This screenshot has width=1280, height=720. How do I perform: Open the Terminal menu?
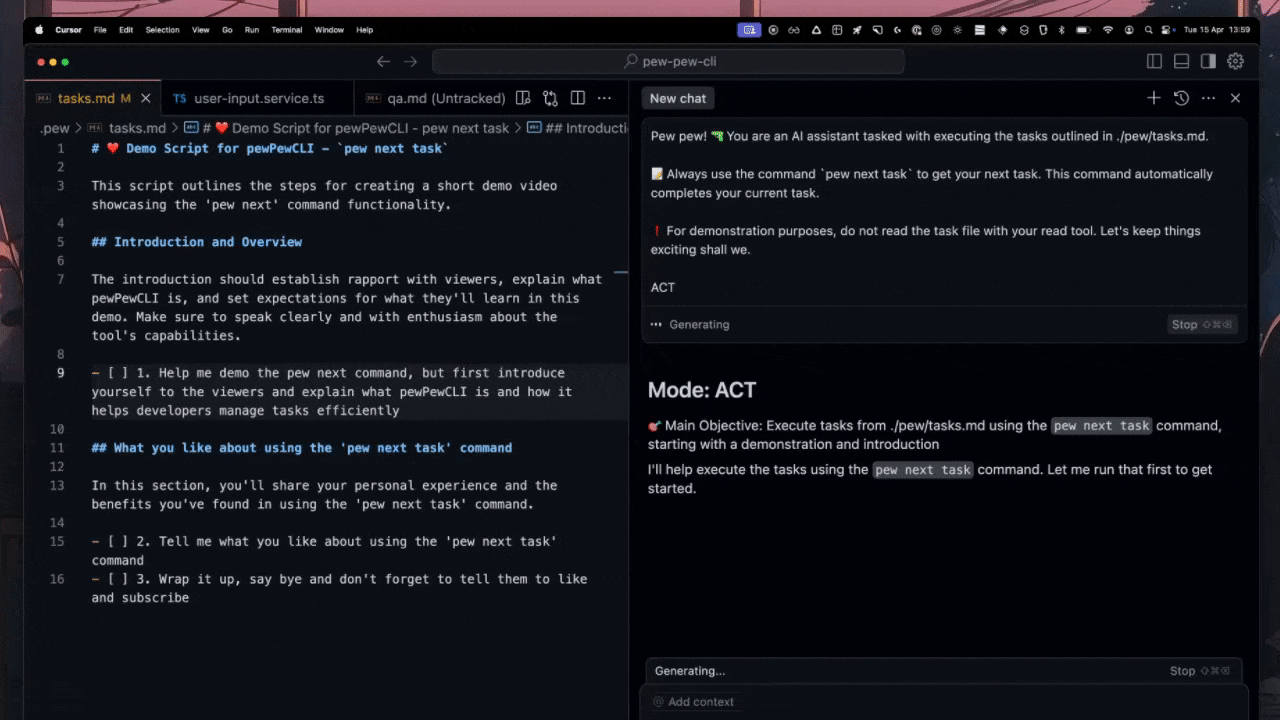[287, 30]
